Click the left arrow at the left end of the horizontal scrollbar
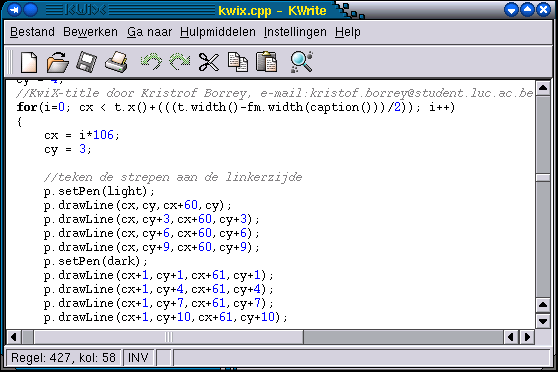 [14, 337]
